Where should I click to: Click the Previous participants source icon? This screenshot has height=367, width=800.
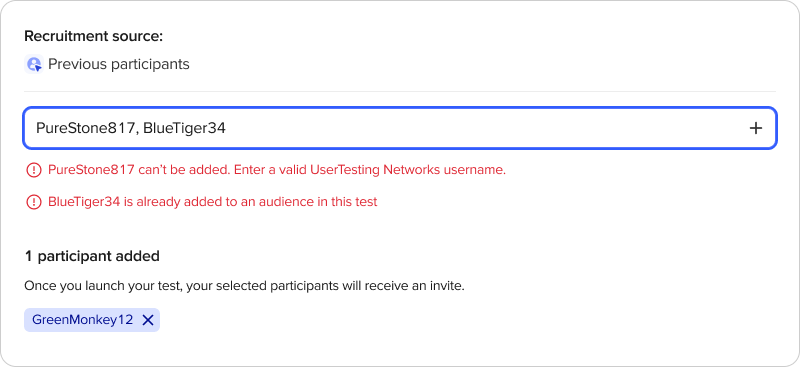click(x=34, y=64)
